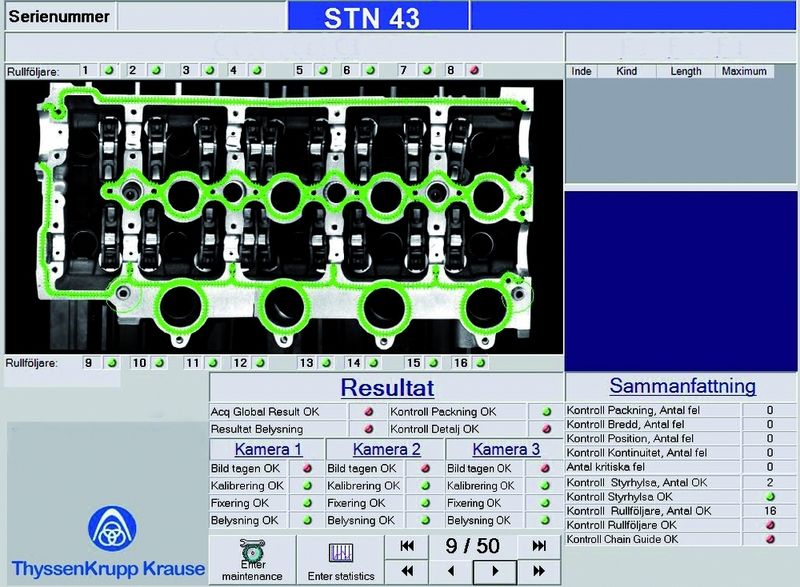Click the Rullföljare 15 green status indicator
This screenshot has width=800, height=587.
pyautogui.click(x=434, y=363)
